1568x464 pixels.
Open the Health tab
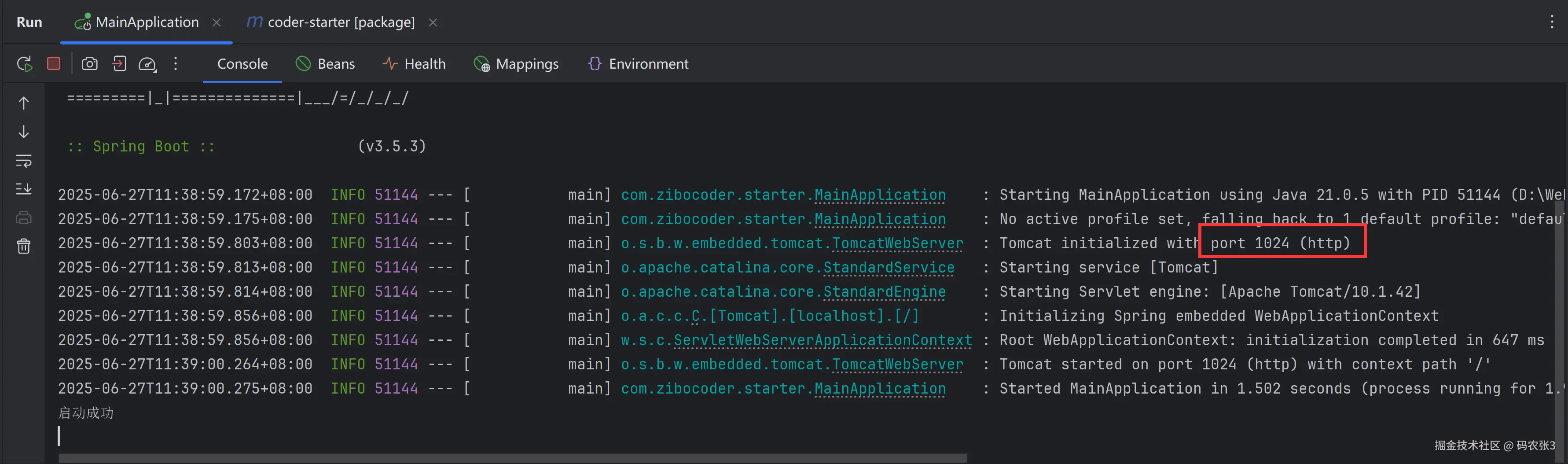point(414,64)
